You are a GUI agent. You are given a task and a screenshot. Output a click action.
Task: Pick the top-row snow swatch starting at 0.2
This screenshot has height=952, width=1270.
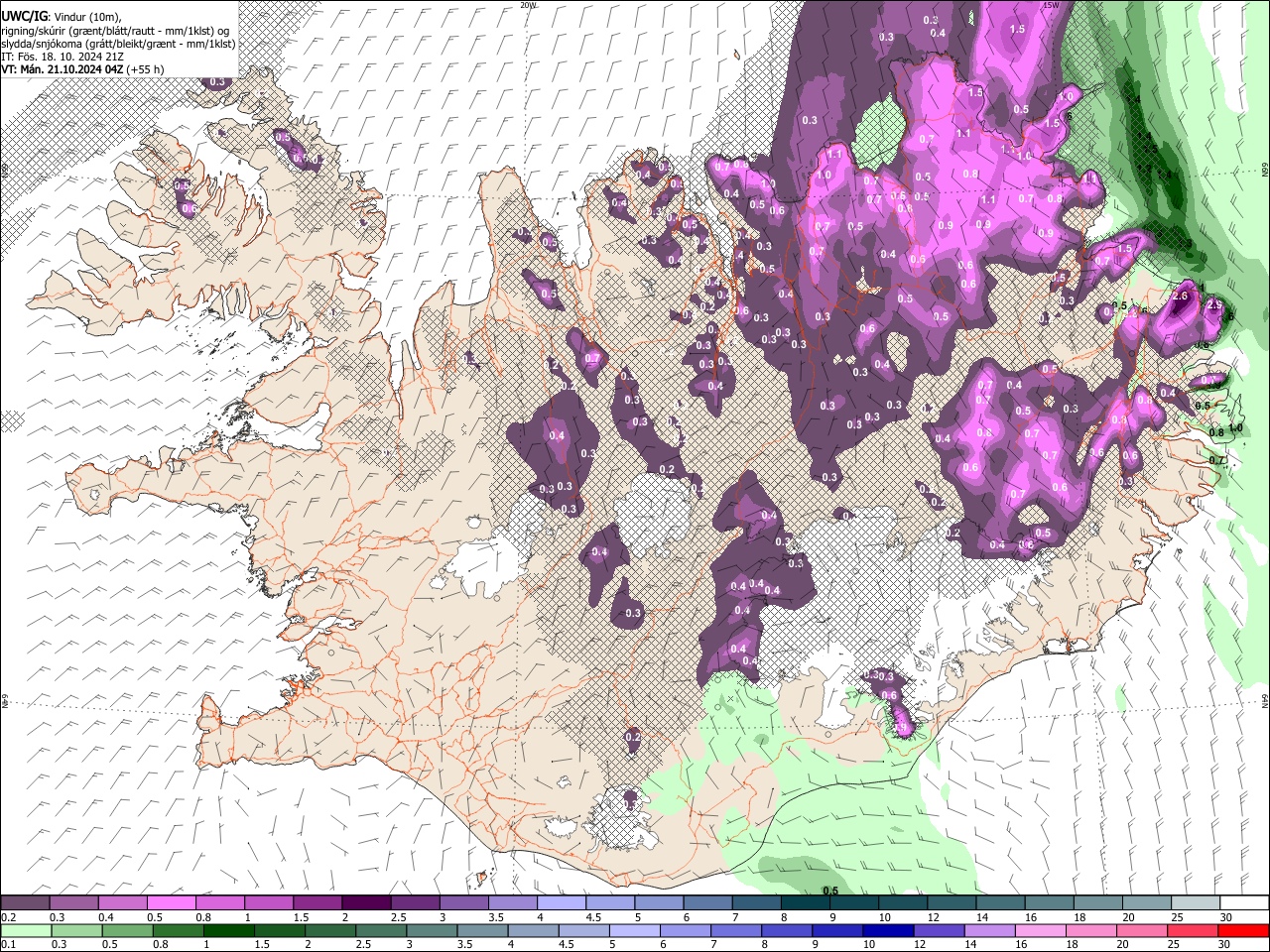pos(25,902)
